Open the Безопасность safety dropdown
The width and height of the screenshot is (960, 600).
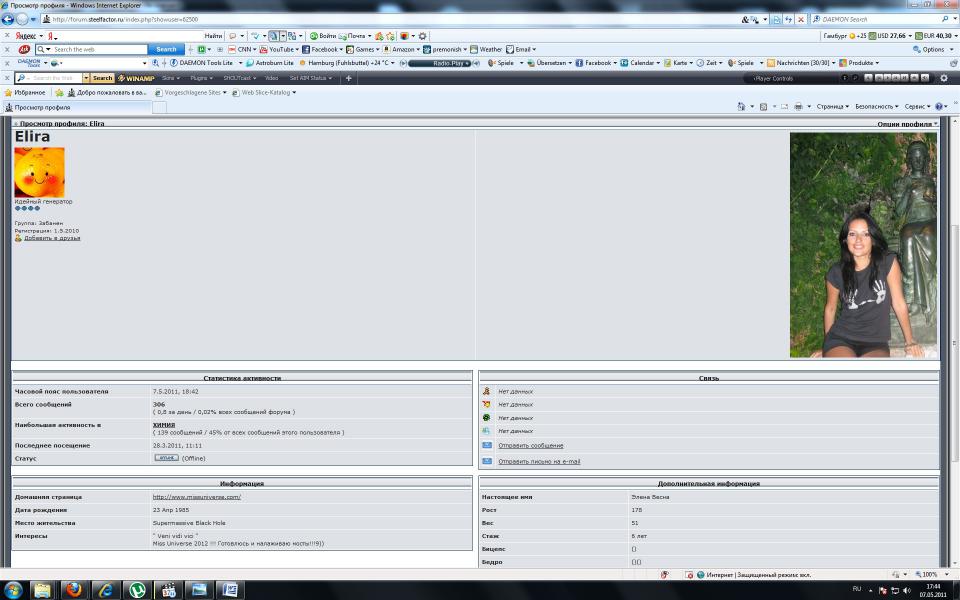pyautogui.click(x=877, y=106)
